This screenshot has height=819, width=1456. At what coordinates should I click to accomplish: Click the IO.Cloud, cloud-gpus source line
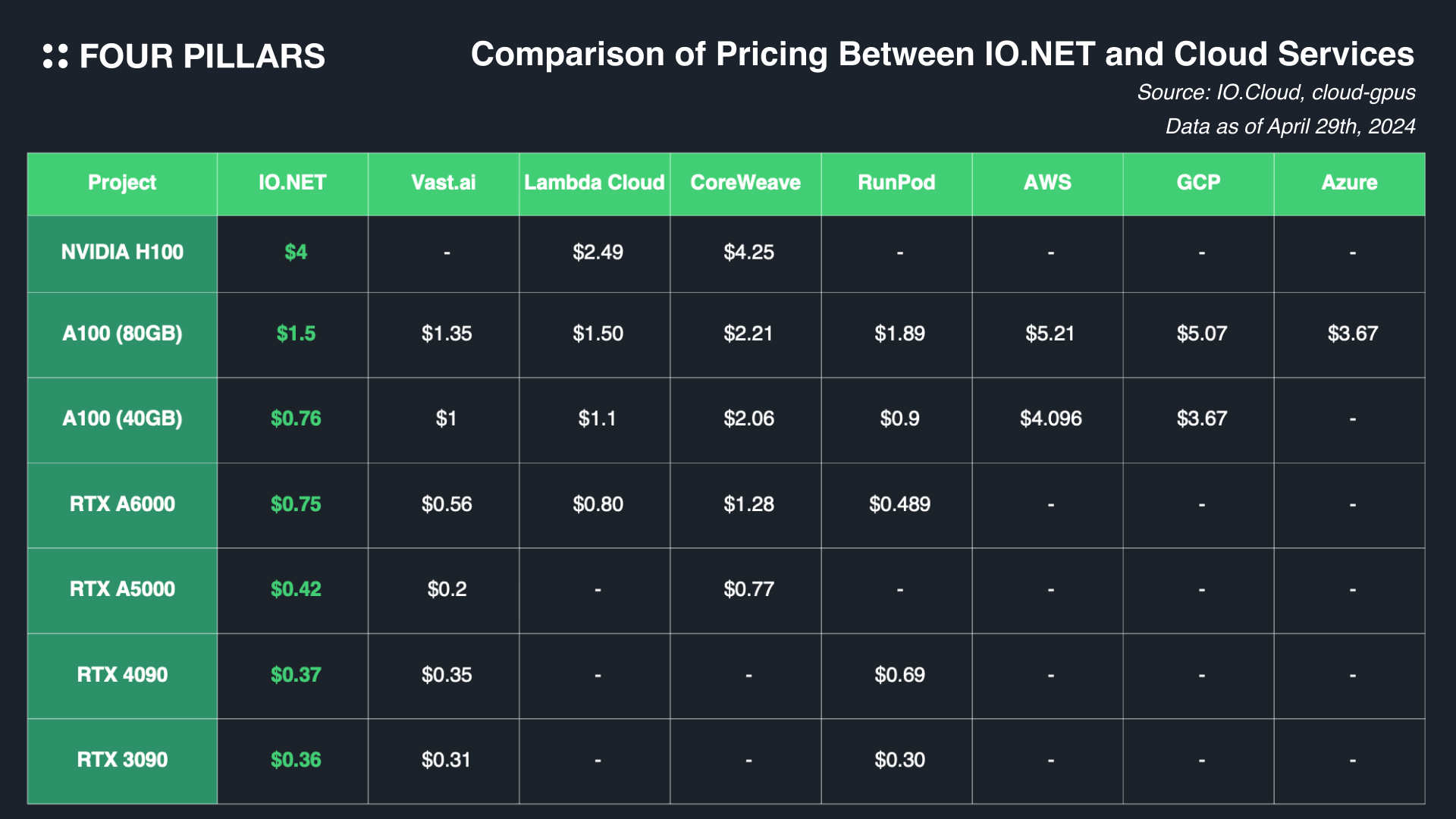click(1276, 93)
